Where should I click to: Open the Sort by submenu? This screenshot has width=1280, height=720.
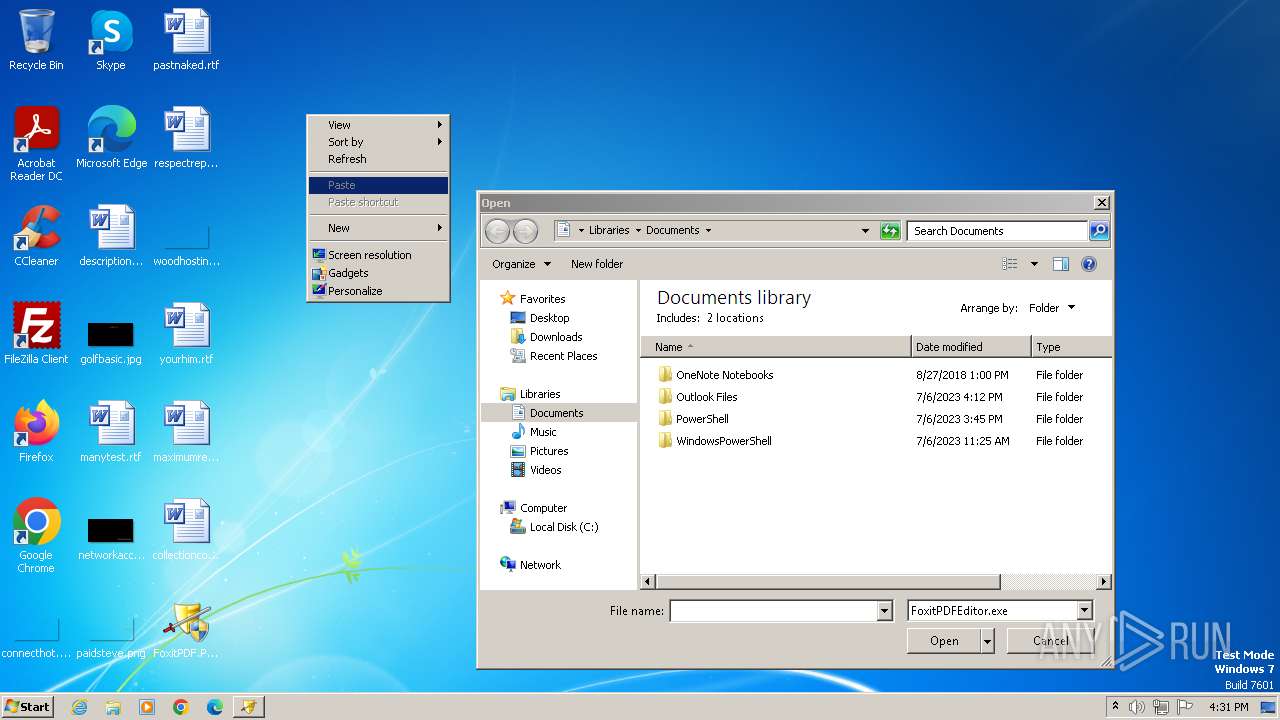378,142
